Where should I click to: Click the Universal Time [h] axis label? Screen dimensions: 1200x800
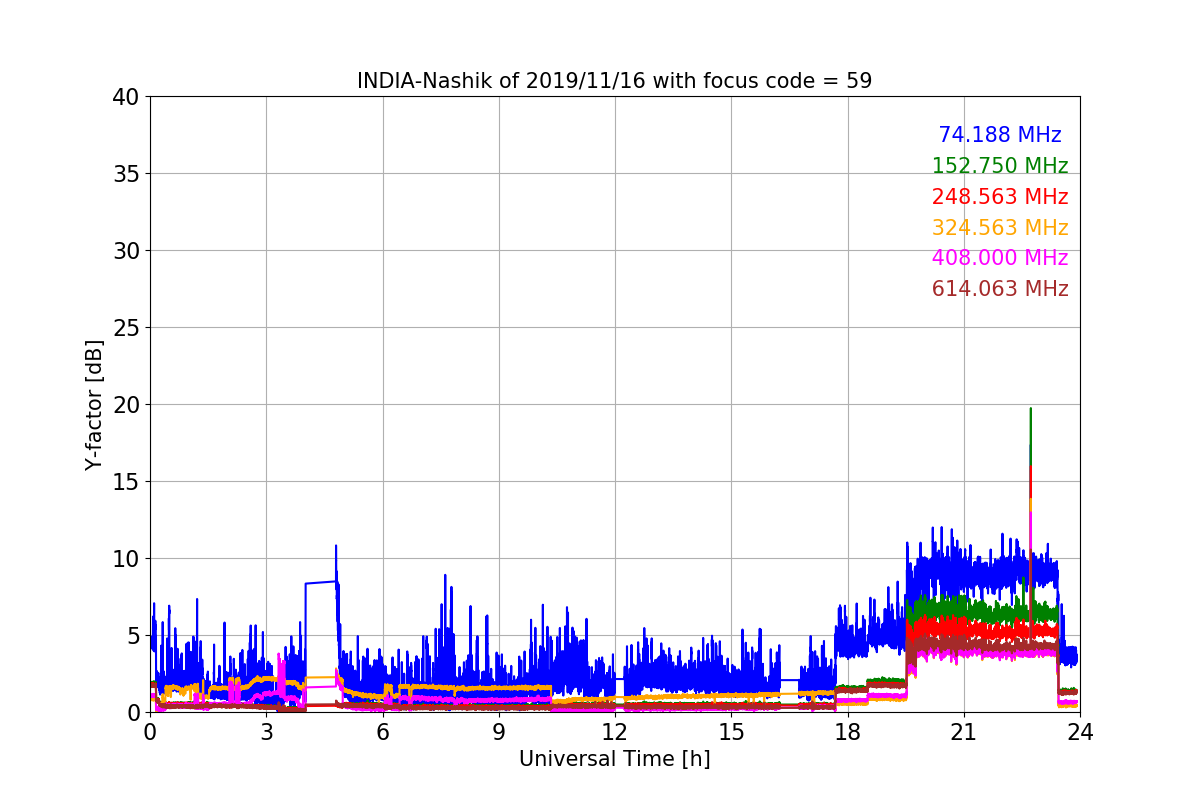[x=614, y=759]
